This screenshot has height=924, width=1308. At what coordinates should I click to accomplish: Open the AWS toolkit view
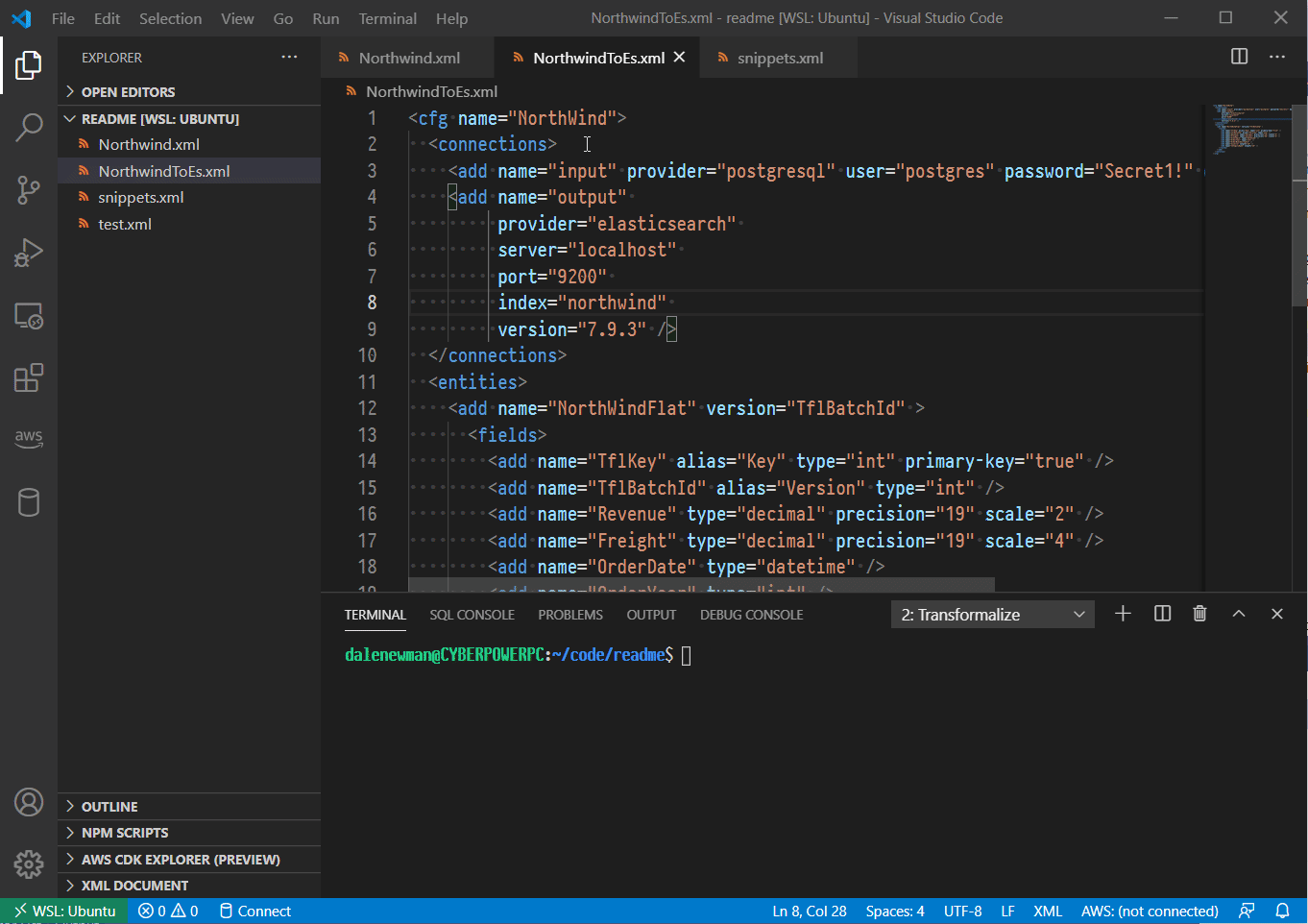pos(29,438)
